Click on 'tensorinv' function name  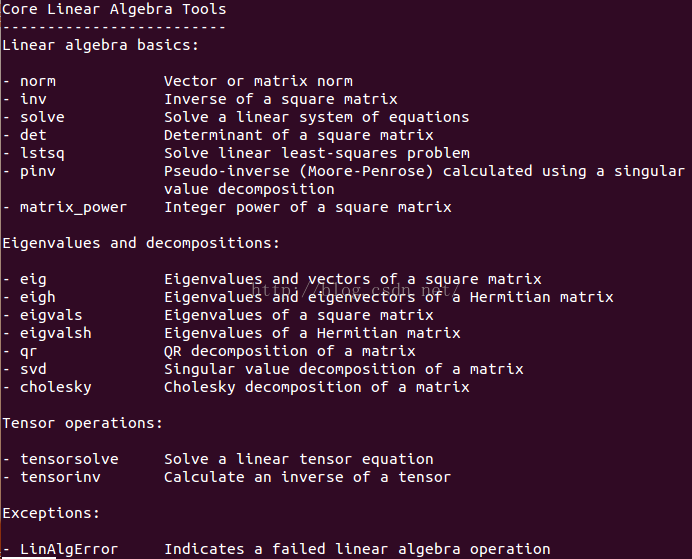(60, 477)
